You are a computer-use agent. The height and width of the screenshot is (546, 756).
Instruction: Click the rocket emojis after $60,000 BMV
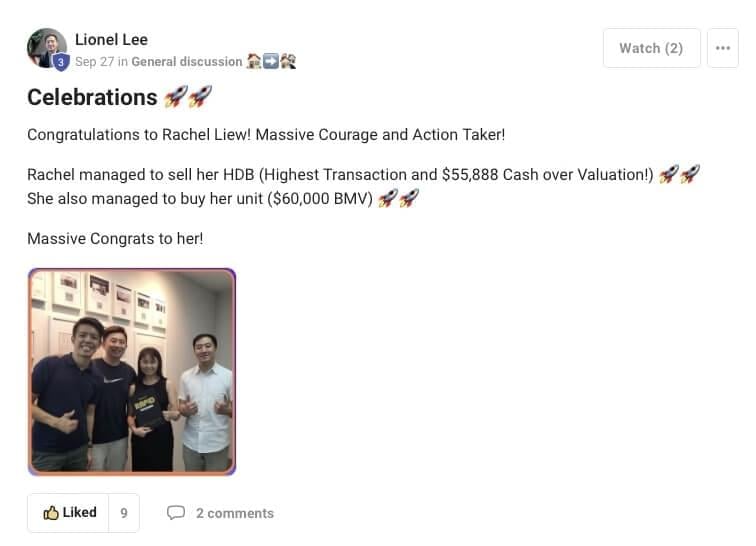398,198
